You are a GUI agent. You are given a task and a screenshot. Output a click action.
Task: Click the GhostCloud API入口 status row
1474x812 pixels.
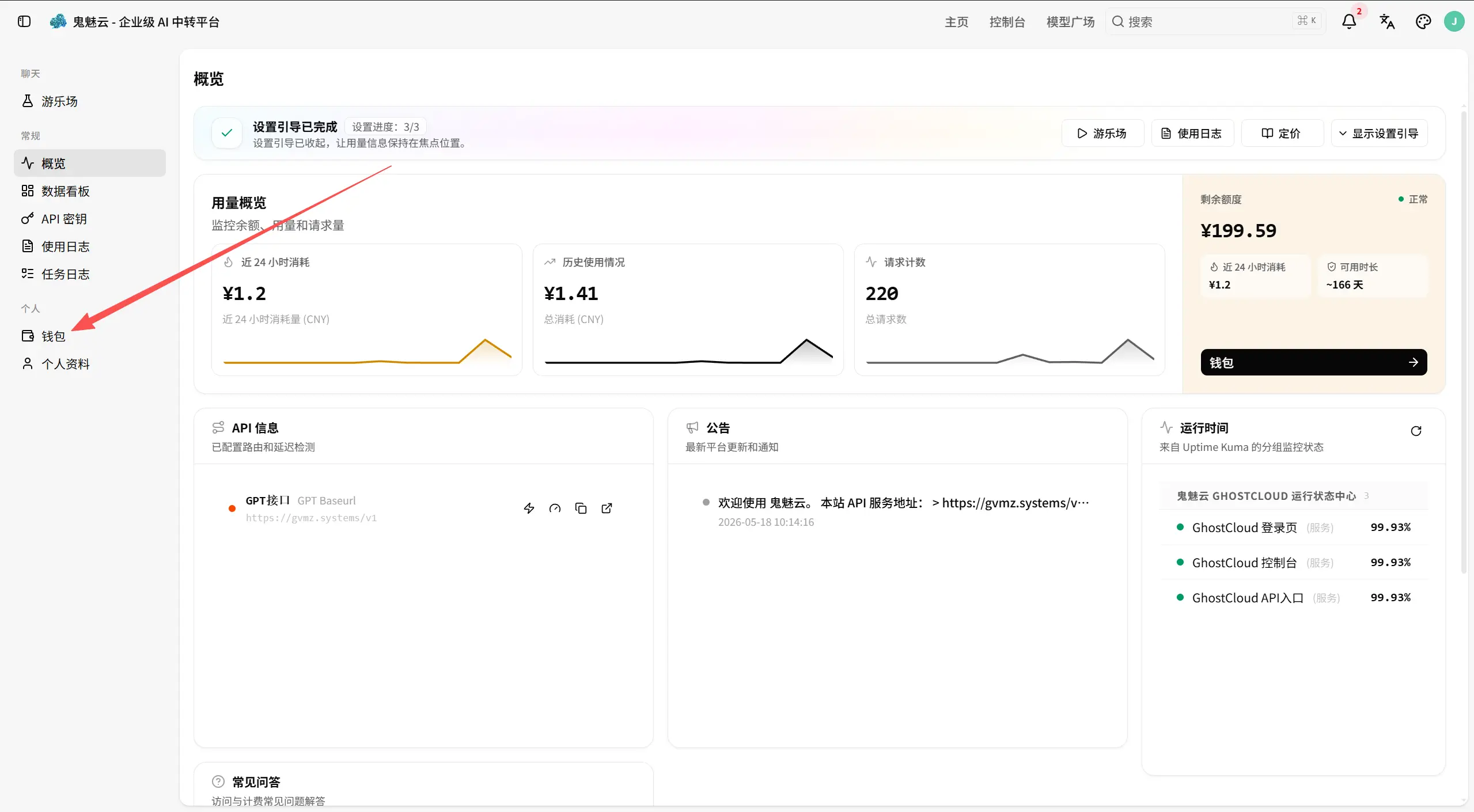coord(1294,598)
